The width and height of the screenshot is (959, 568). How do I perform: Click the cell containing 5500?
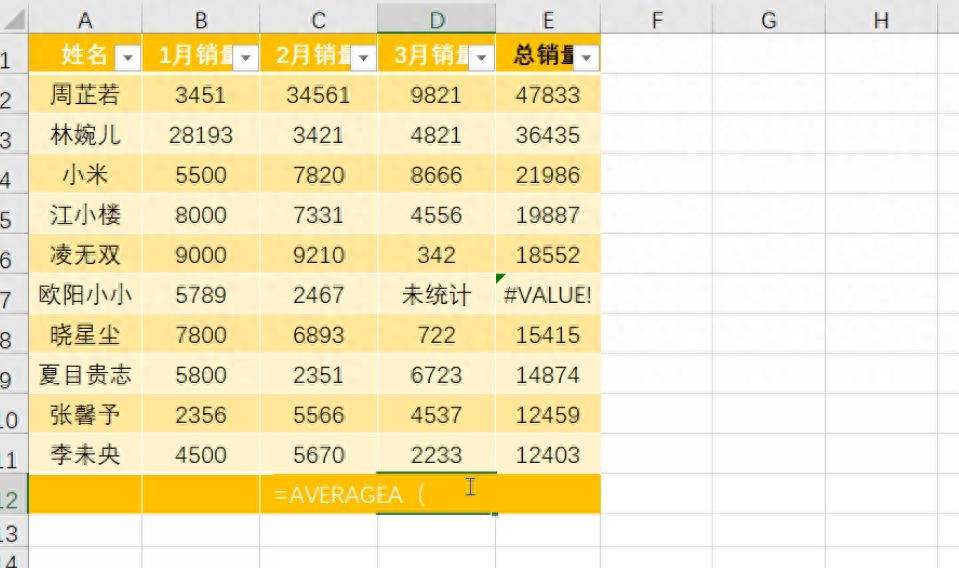click(201, 175)
